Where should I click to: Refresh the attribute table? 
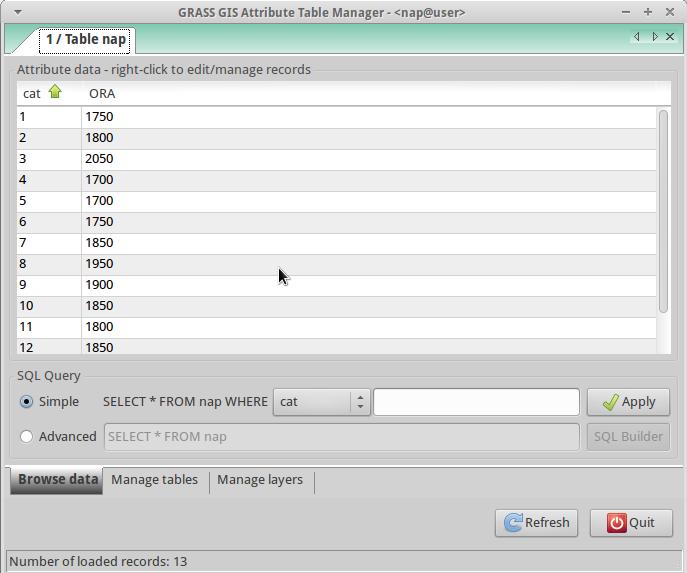[536, 523]
